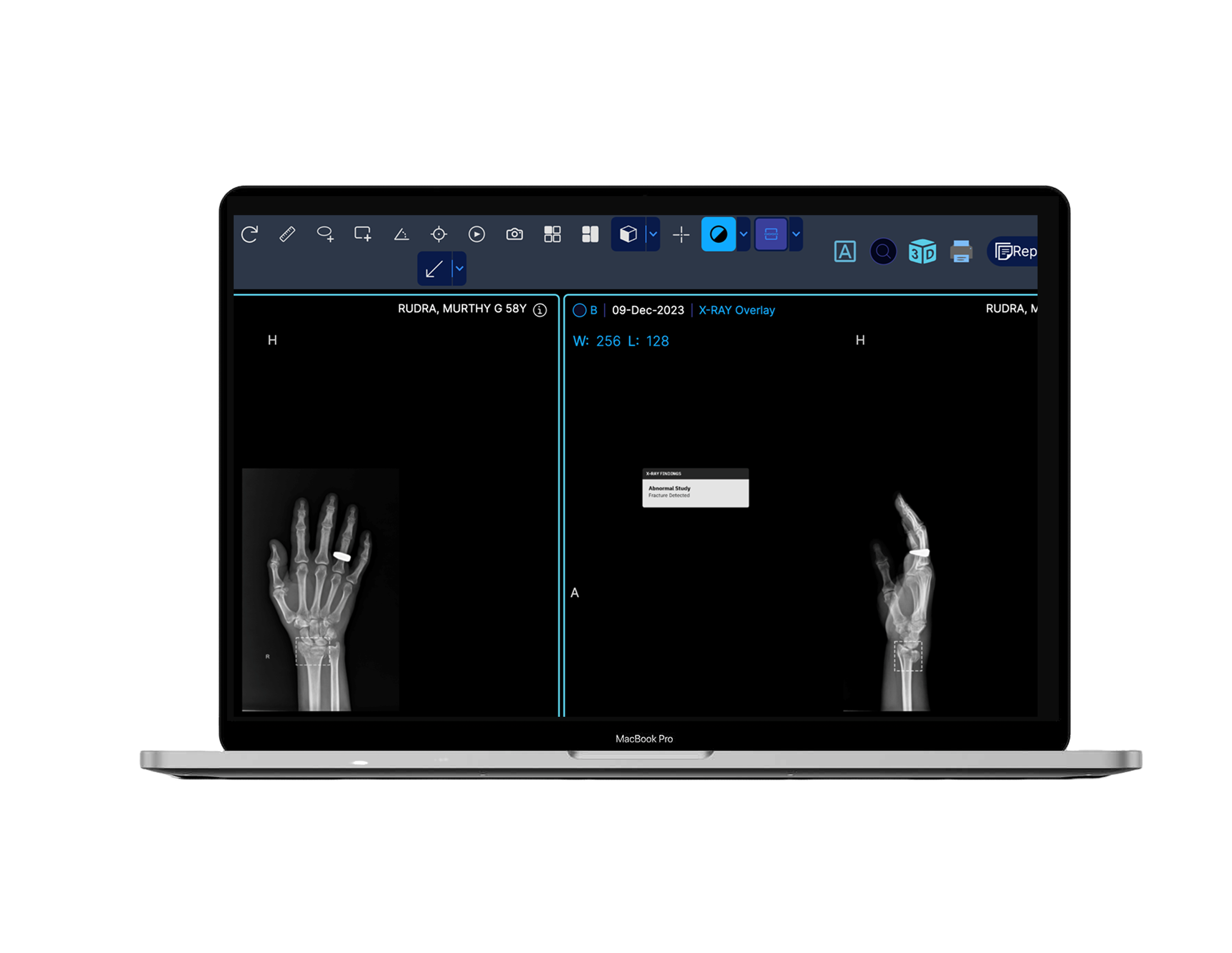Toggle the contrast window/level tool
The height and width of the screenshot is (953, 1232).
(x=718, y=234)
